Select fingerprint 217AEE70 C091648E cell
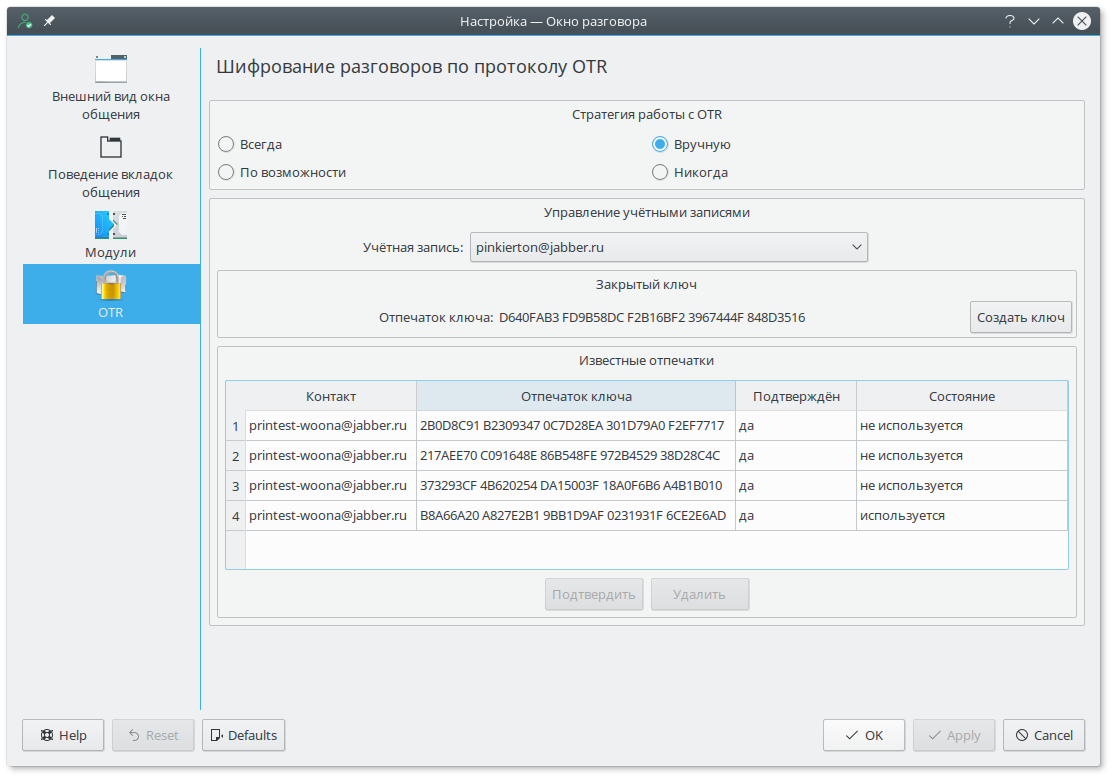Screen dimensions: 1113x779 click(x=576, y=456)
